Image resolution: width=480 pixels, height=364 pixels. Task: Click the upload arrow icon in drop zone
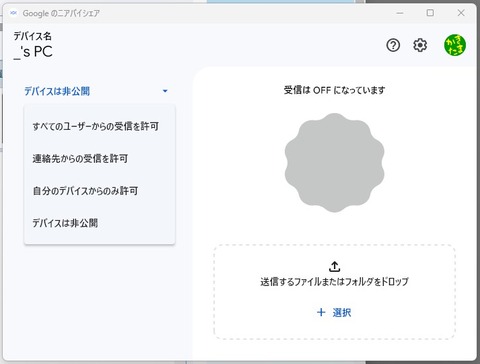[x=334, y=266]
